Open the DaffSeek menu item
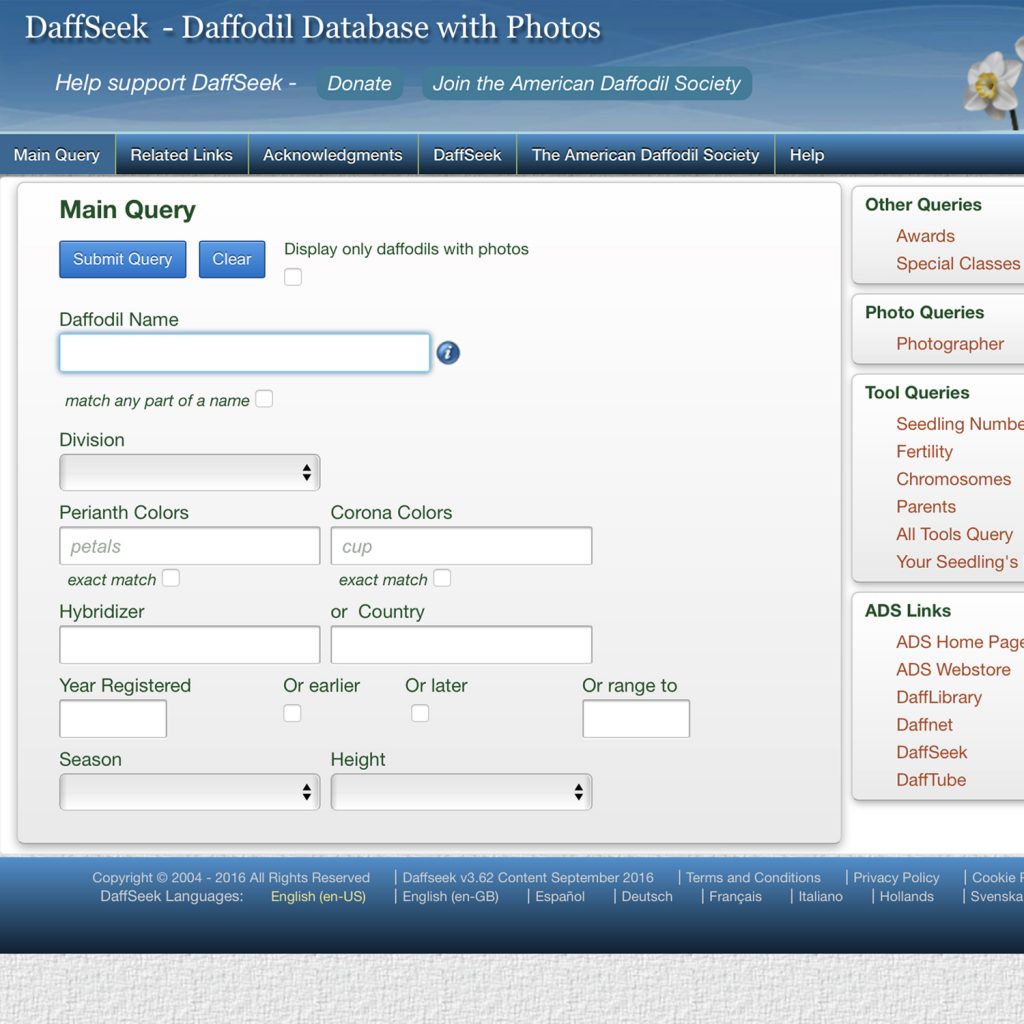The height and width of the screenshot is (1024, 1024). (467, 155)
